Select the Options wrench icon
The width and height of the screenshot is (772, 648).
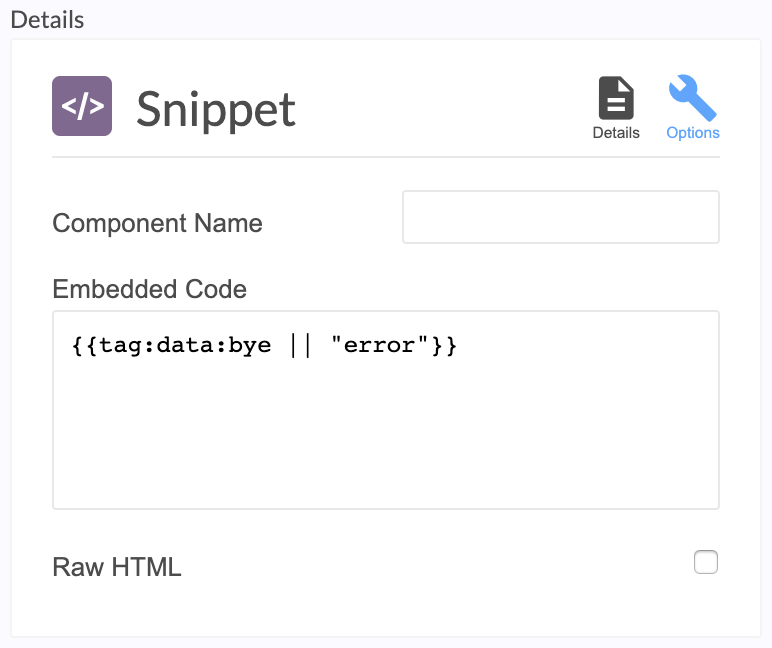[692, 97]
